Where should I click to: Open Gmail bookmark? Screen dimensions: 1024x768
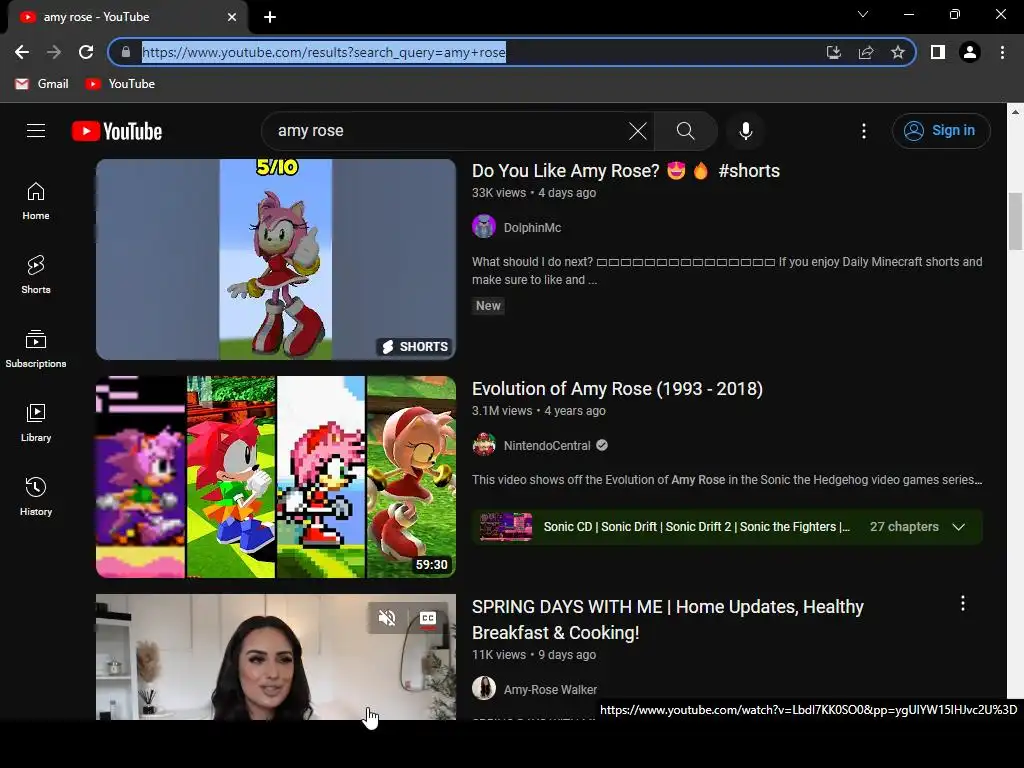click(41, 84)
